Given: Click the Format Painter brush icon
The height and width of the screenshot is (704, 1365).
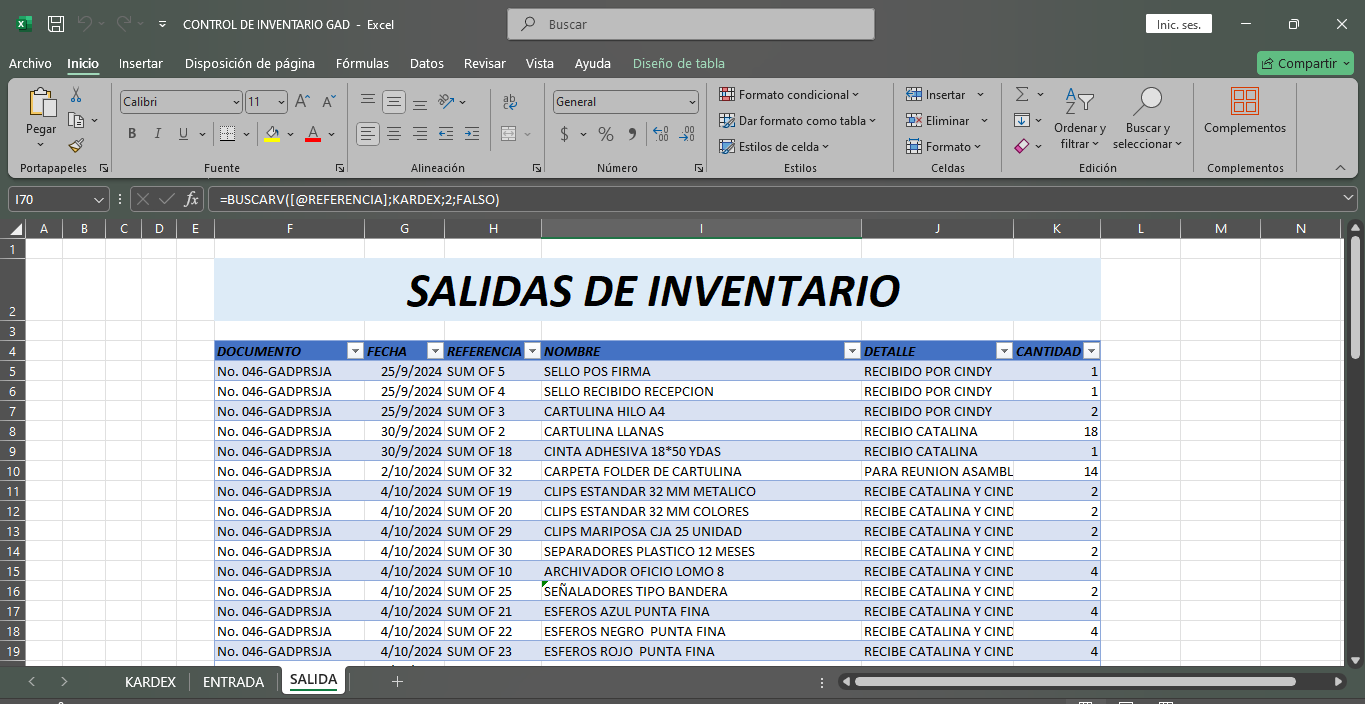Looking at the screenshot, I should (x=76, y=145).
